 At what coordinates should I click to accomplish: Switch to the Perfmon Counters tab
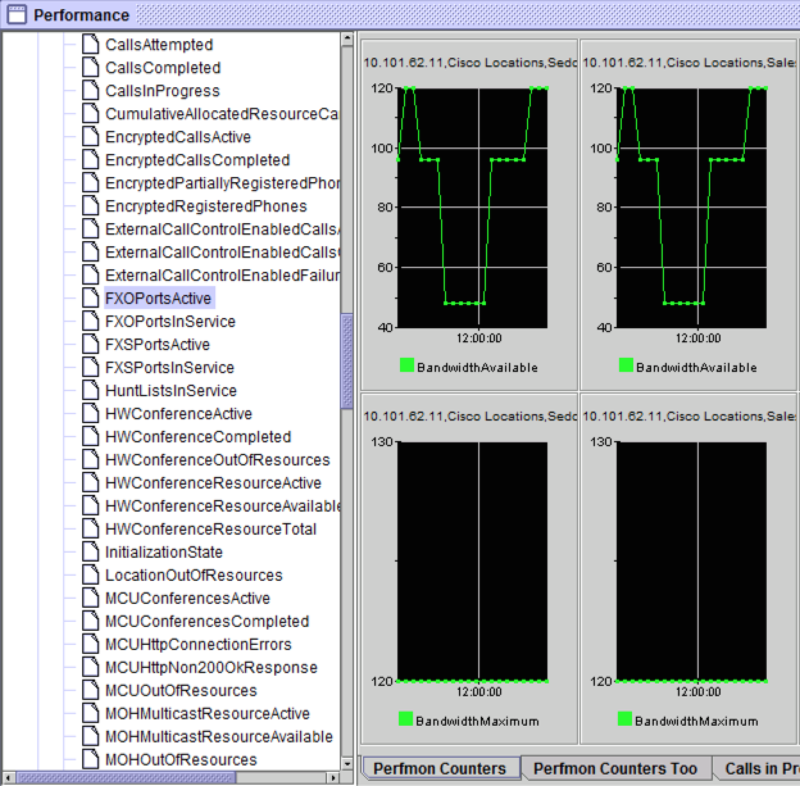(440, 768)
